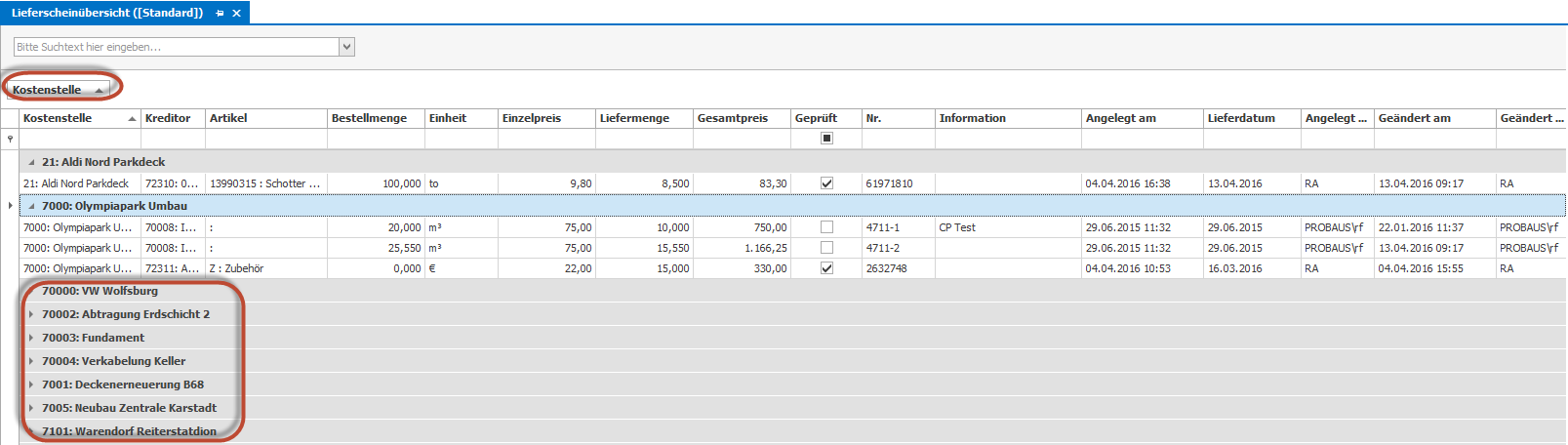Screen dimensions: 1568x445
Task: Close the Lieferscheinübersicht tab
Action: (236, 13)
